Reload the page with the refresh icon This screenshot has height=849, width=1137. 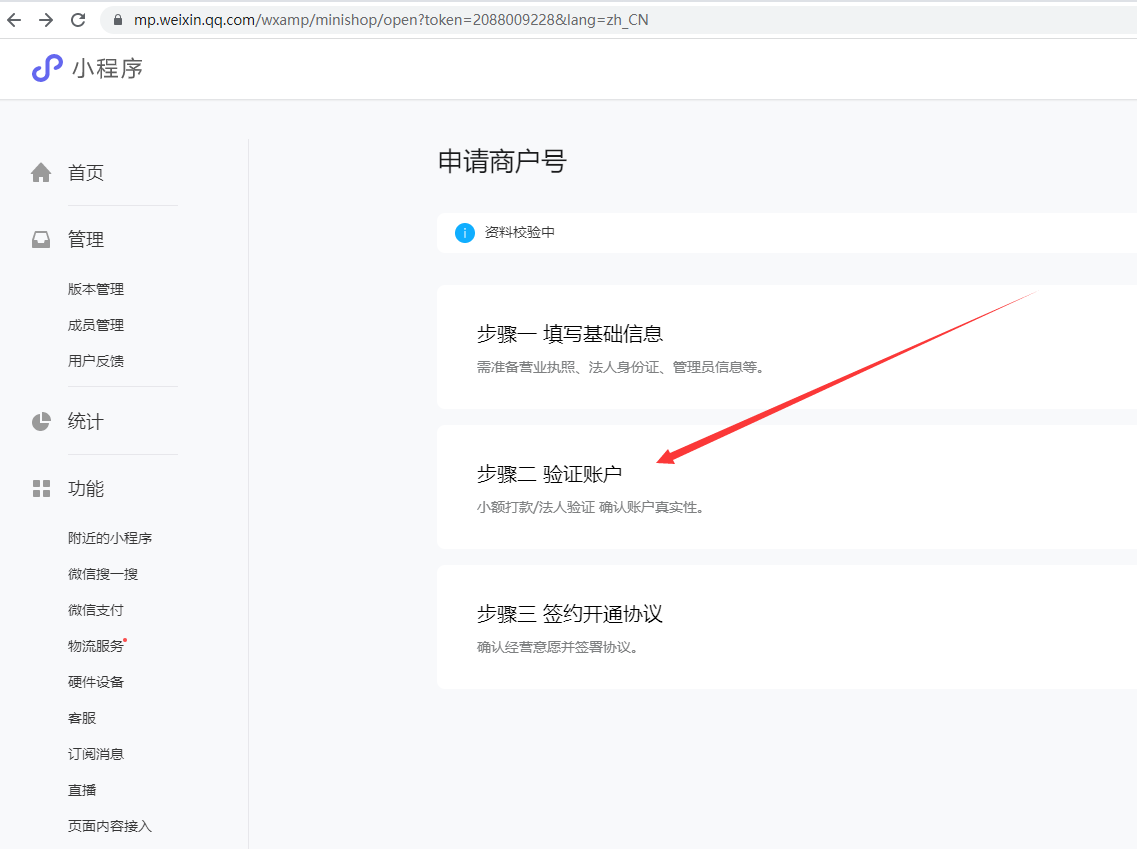tap(78, 20)
